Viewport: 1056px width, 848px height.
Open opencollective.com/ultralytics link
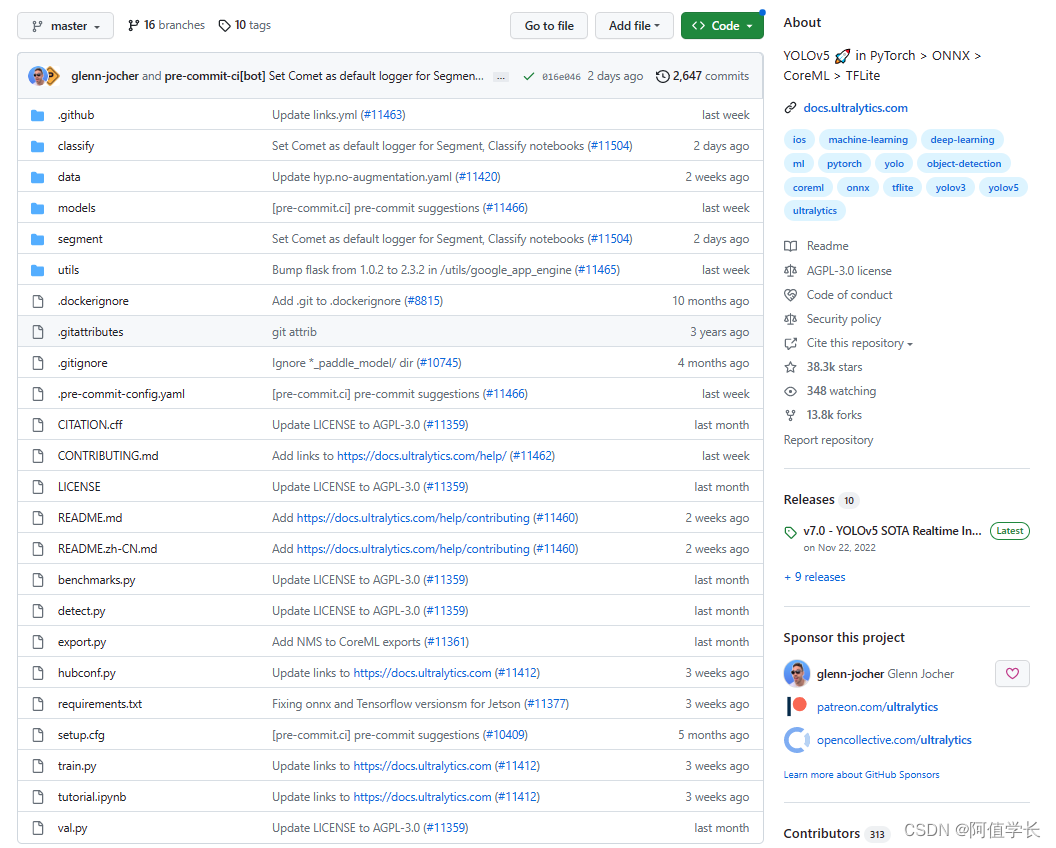point(894,740)
